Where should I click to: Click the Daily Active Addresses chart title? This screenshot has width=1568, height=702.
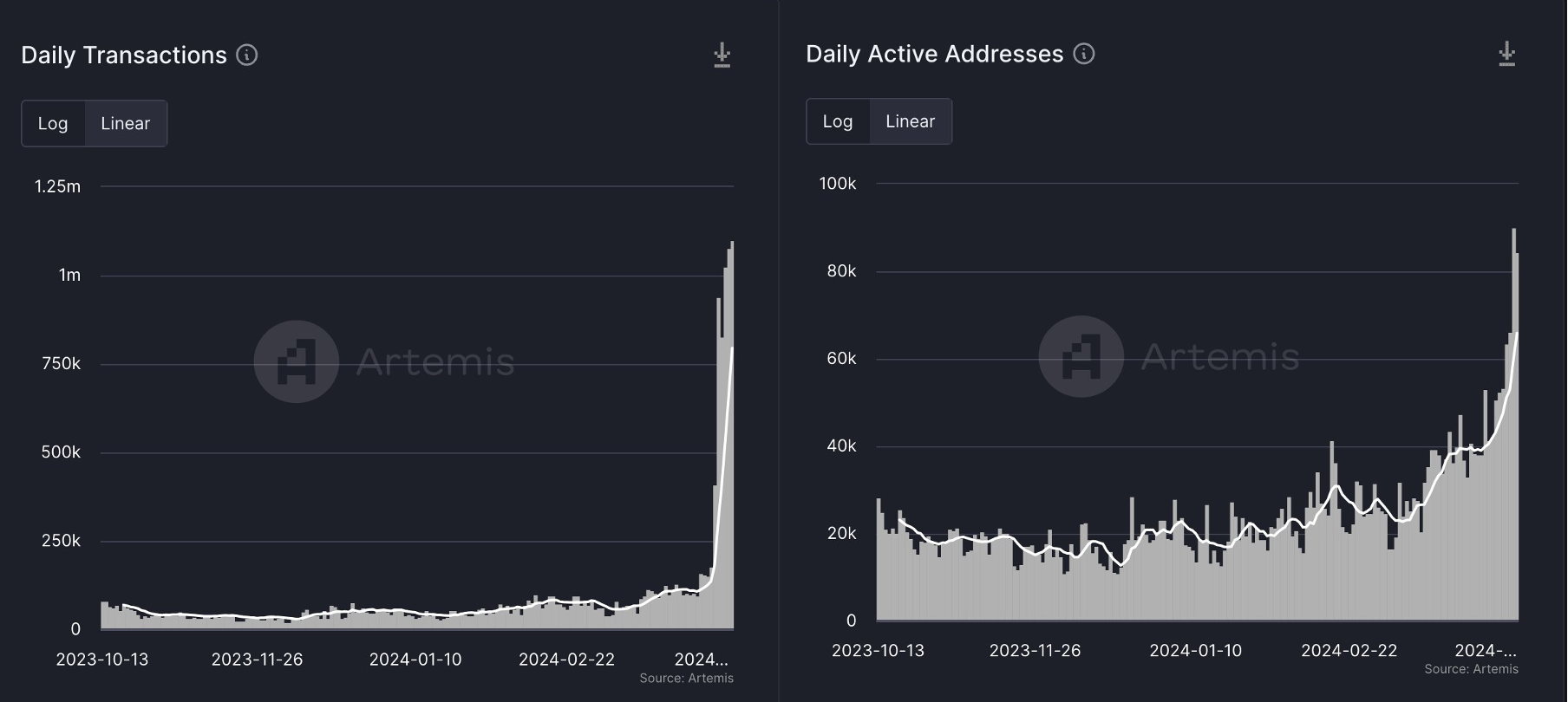point(934,54)
